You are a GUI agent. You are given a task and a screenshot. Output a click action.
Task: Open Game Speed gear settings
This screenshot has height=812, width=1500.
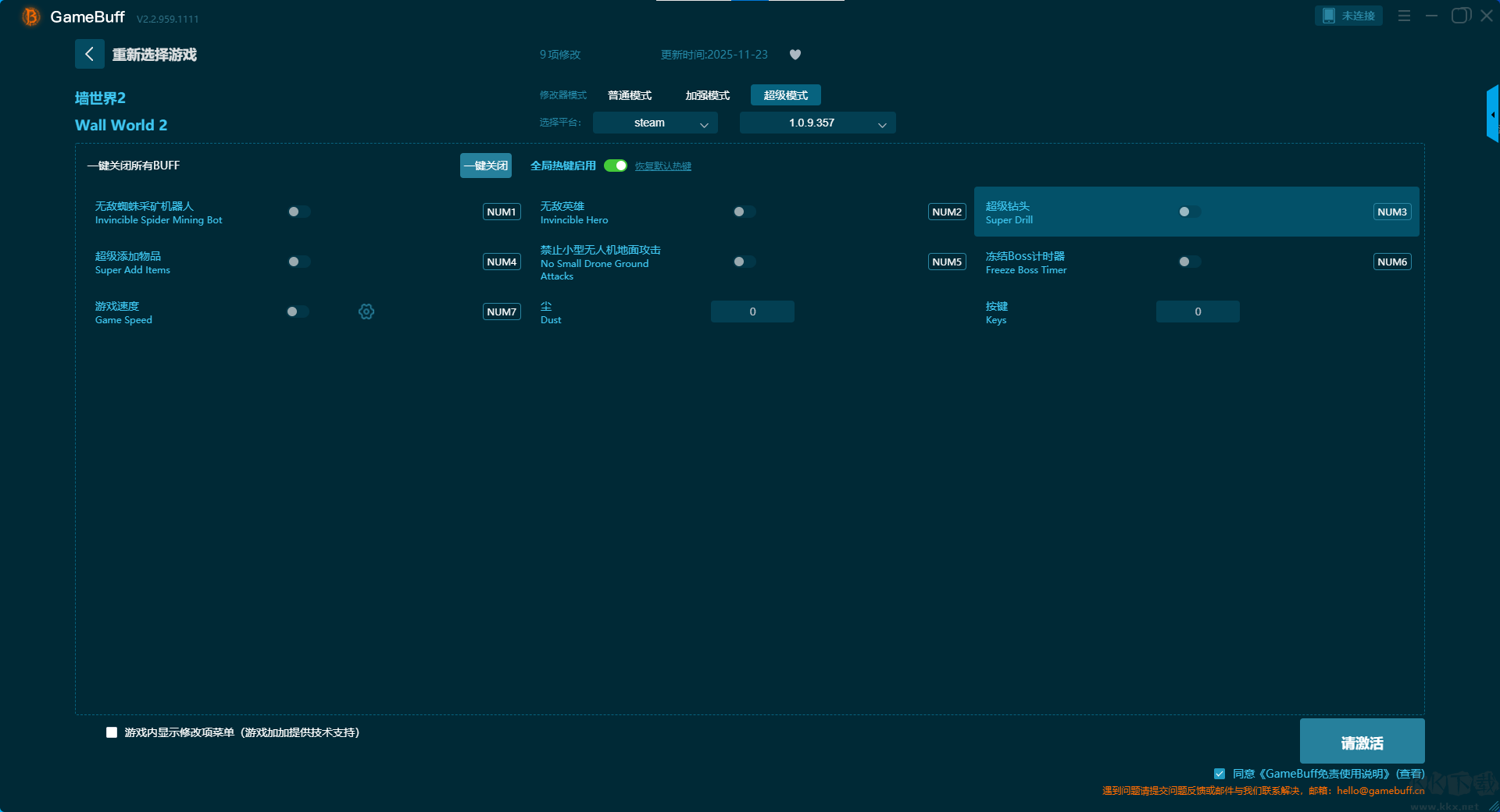[x=366, y=312]
